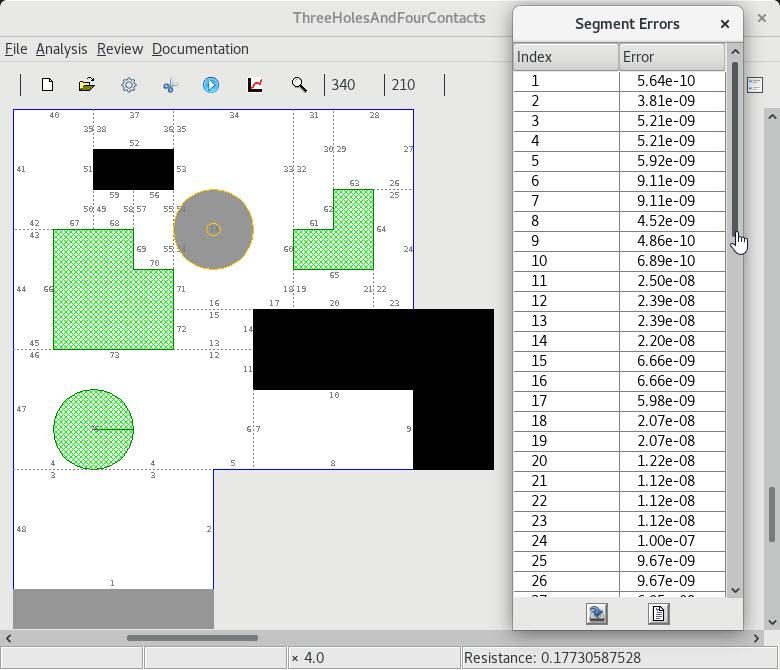780x670 pixels.
Task: Open the Analysis menu
Action: coord(61,49)
